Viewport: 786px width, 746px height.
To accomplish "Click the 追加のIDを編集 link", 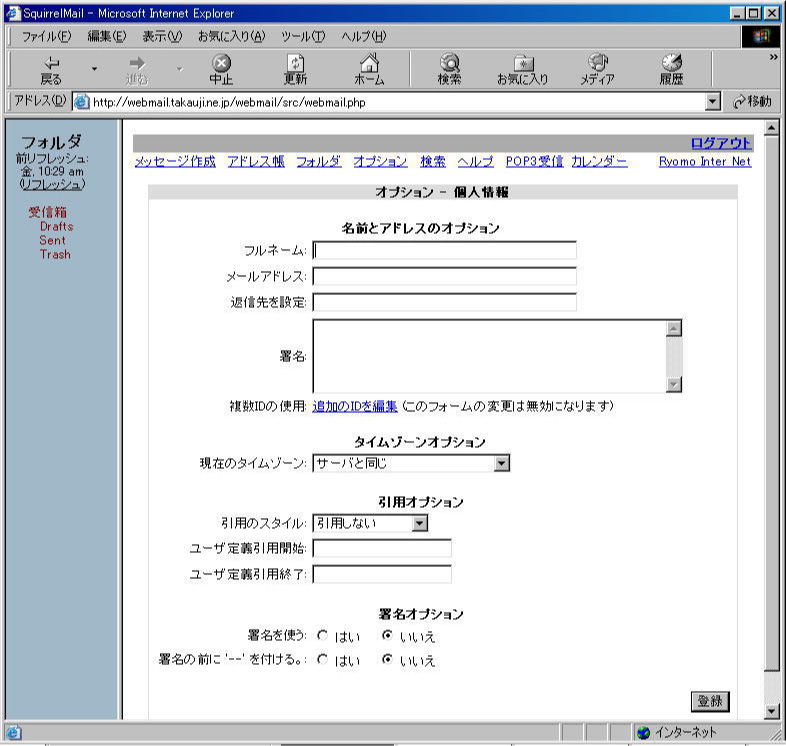I will click(355, 406).
